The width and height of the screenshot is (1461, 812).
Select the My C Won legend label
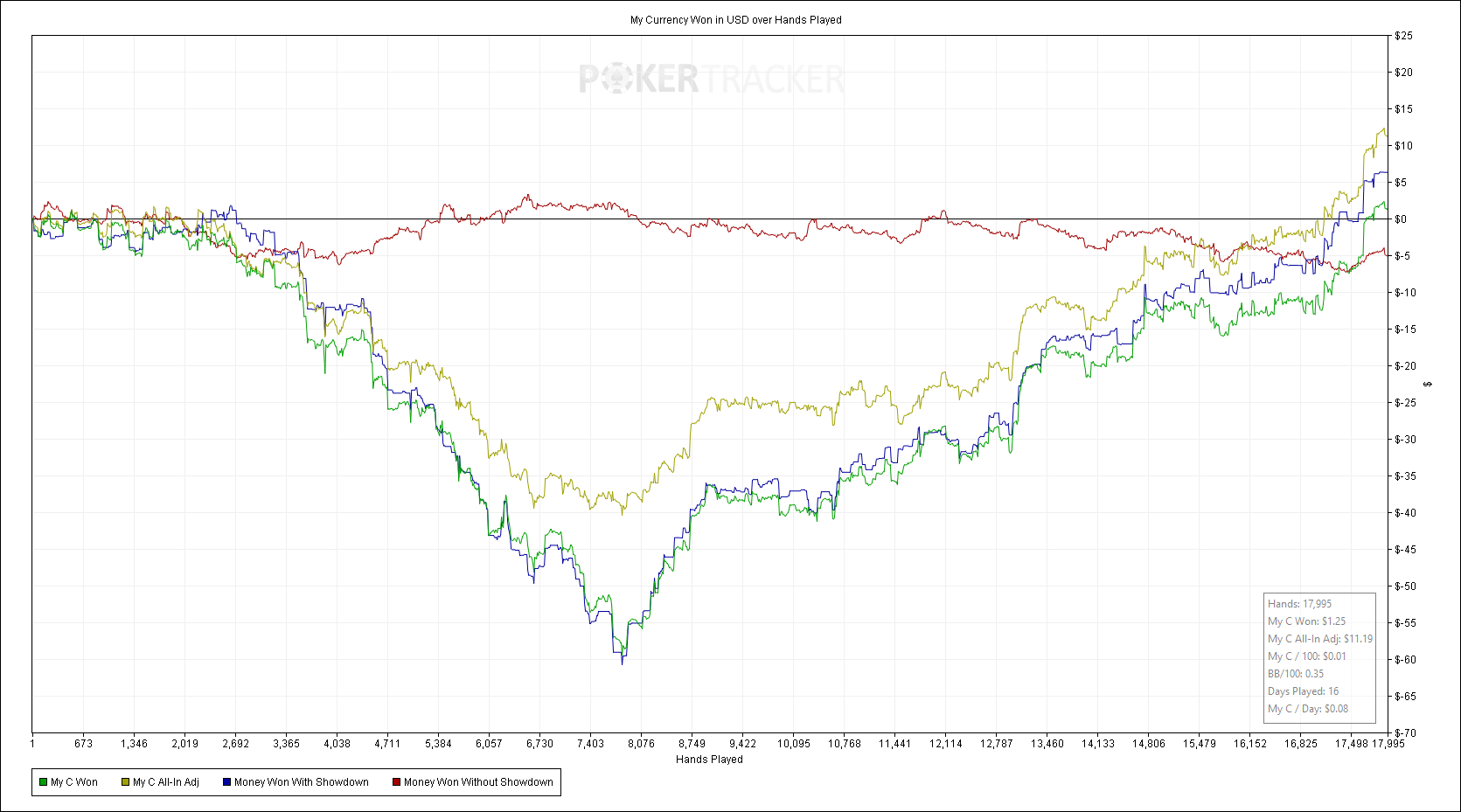click(74, 782)
